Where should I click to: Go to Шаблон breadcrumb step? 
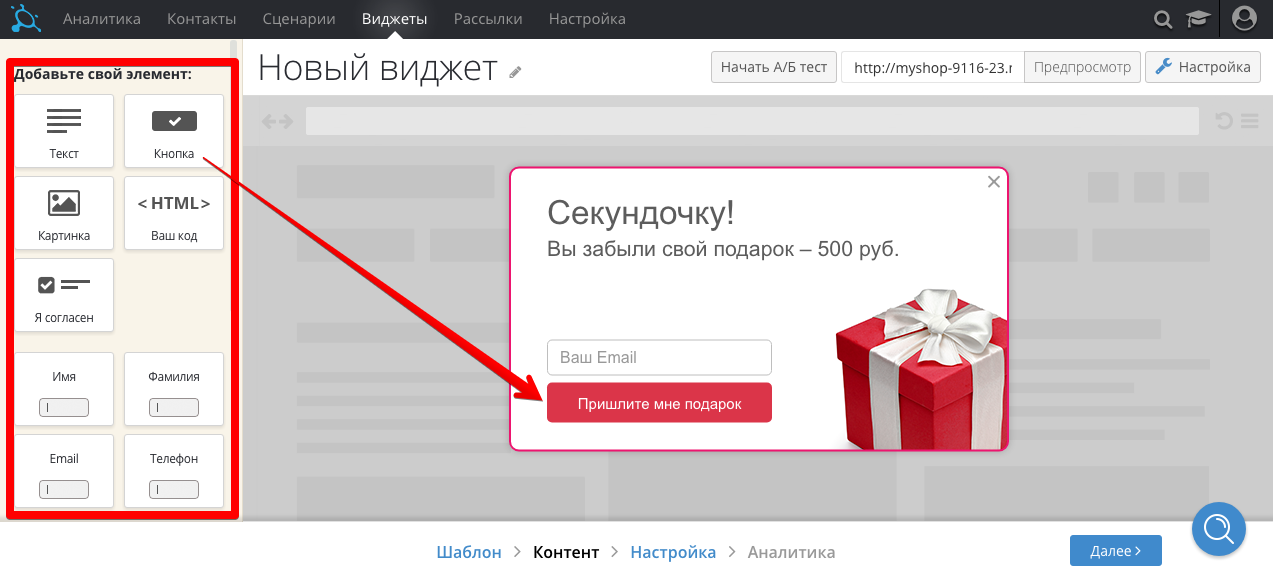point(469,552)
